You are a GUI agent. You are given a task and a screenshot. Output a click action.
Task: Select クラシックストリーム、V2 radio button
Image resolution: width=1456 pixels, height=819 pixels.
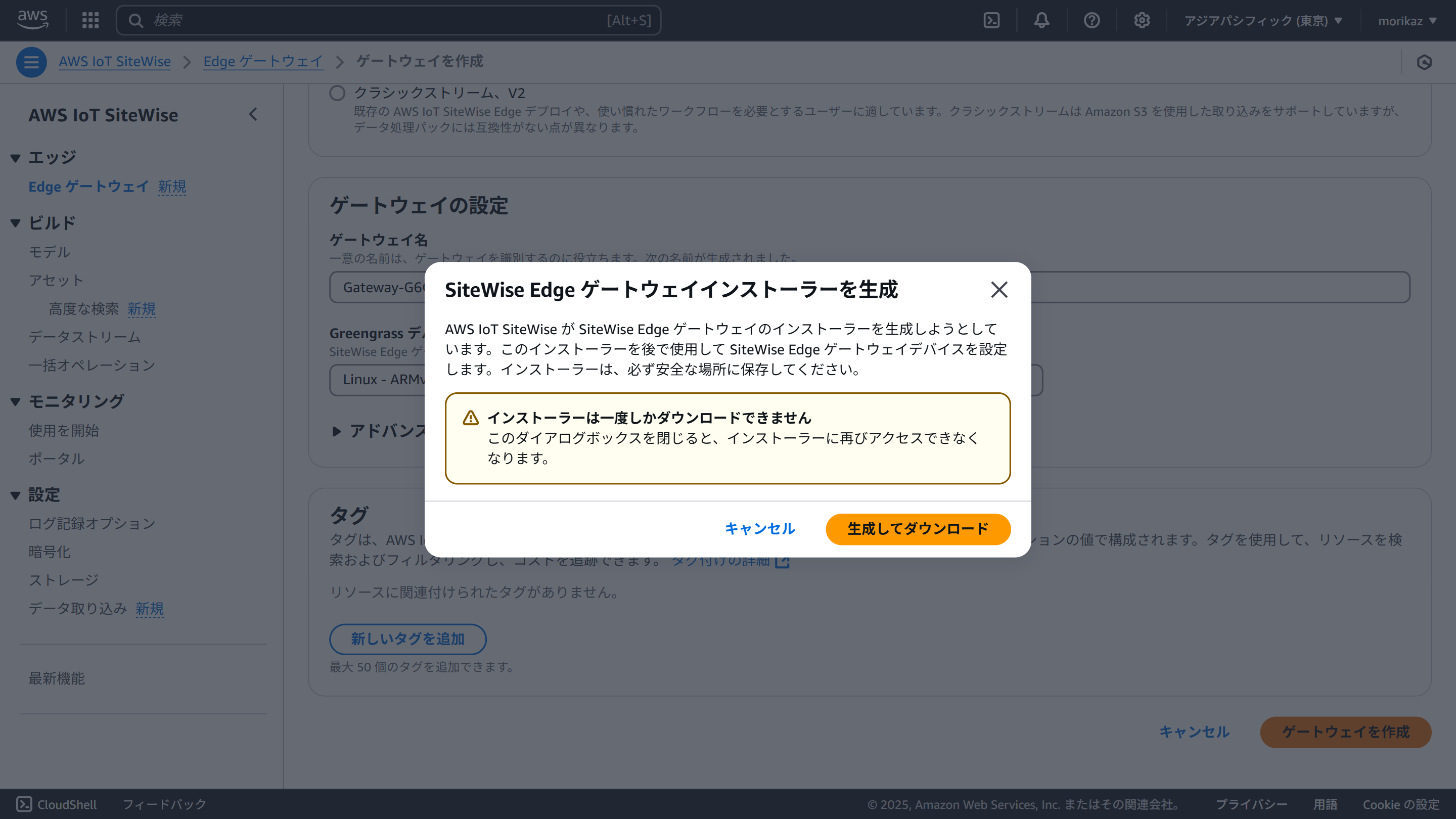(x=337, y=93)
